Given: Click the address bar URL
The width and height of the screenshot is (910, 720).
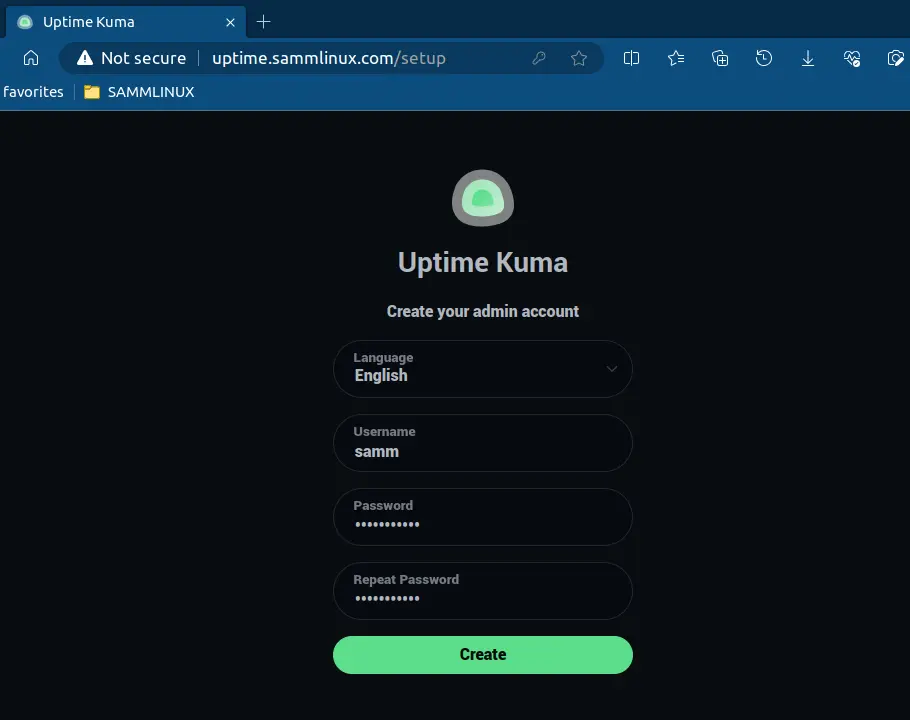Looking at the screenshot, I should click(x=329, y=58).
